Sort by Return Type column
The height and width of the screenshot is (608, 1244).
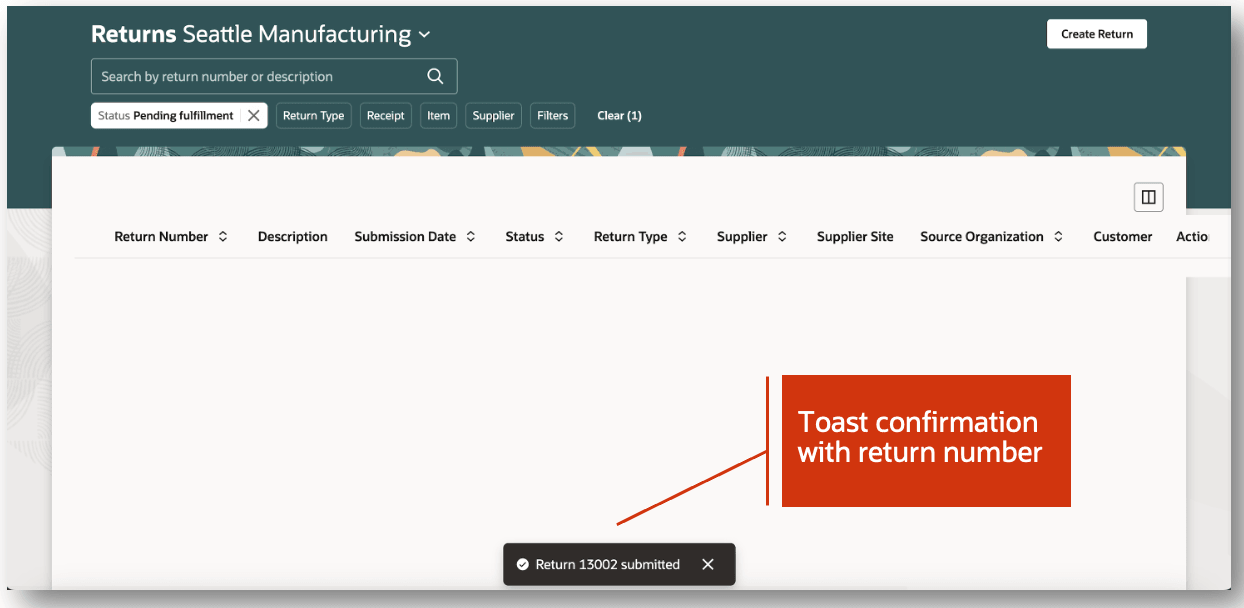(682, 237)
